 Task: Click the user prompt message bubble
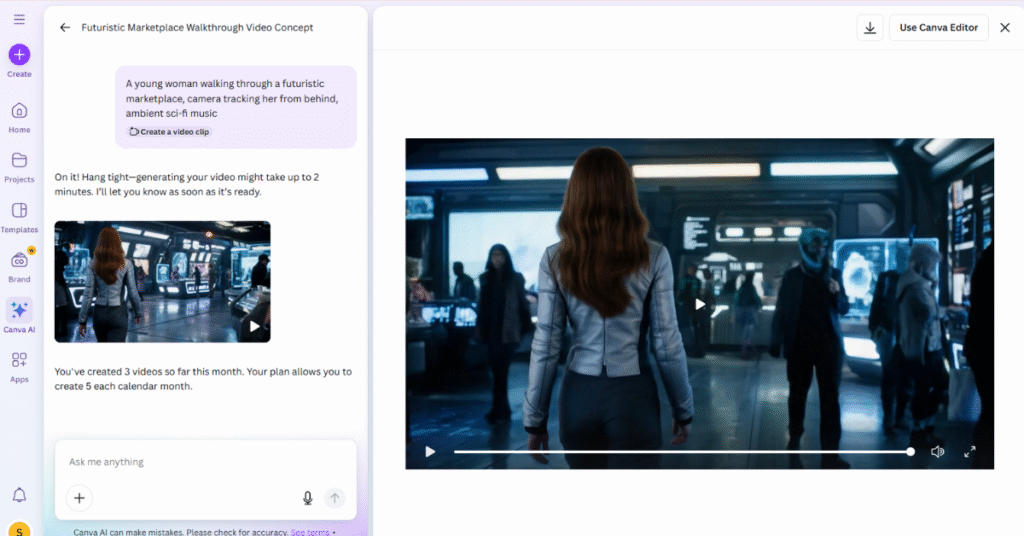[x=236, y=106]
